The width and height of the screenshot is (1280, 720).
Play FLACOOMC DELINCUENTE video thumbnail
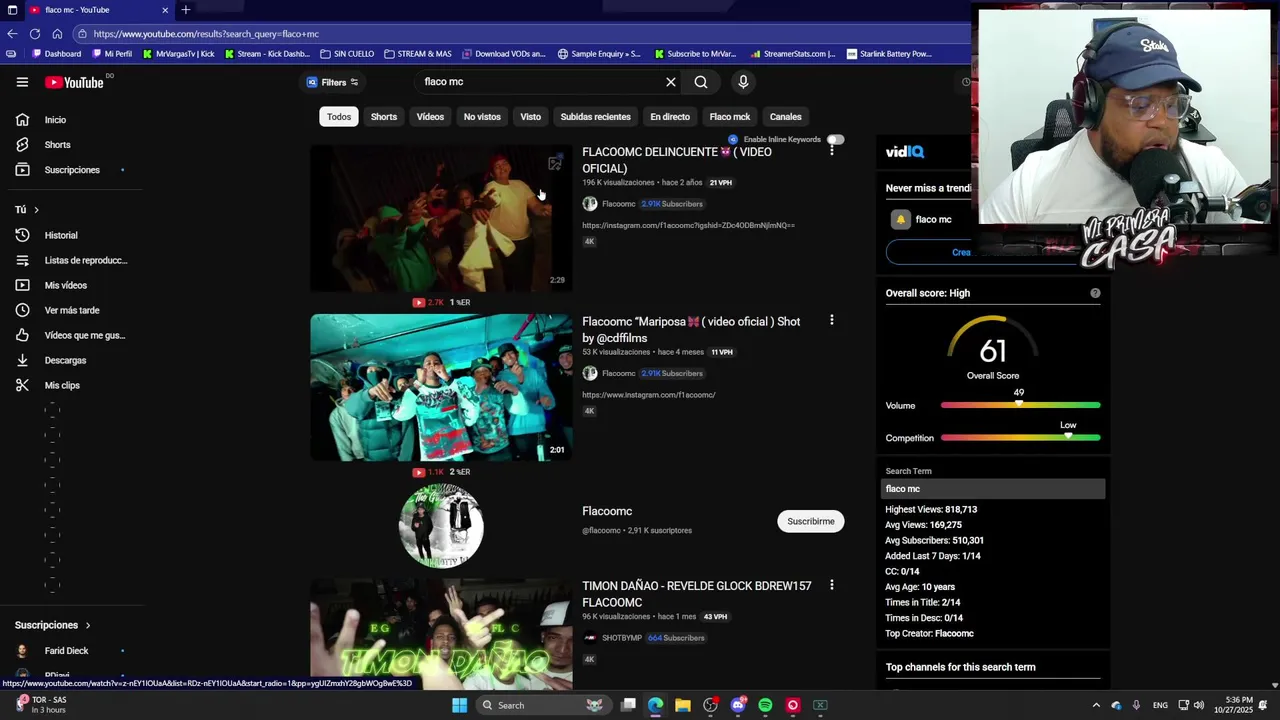(x=441, y=219)
